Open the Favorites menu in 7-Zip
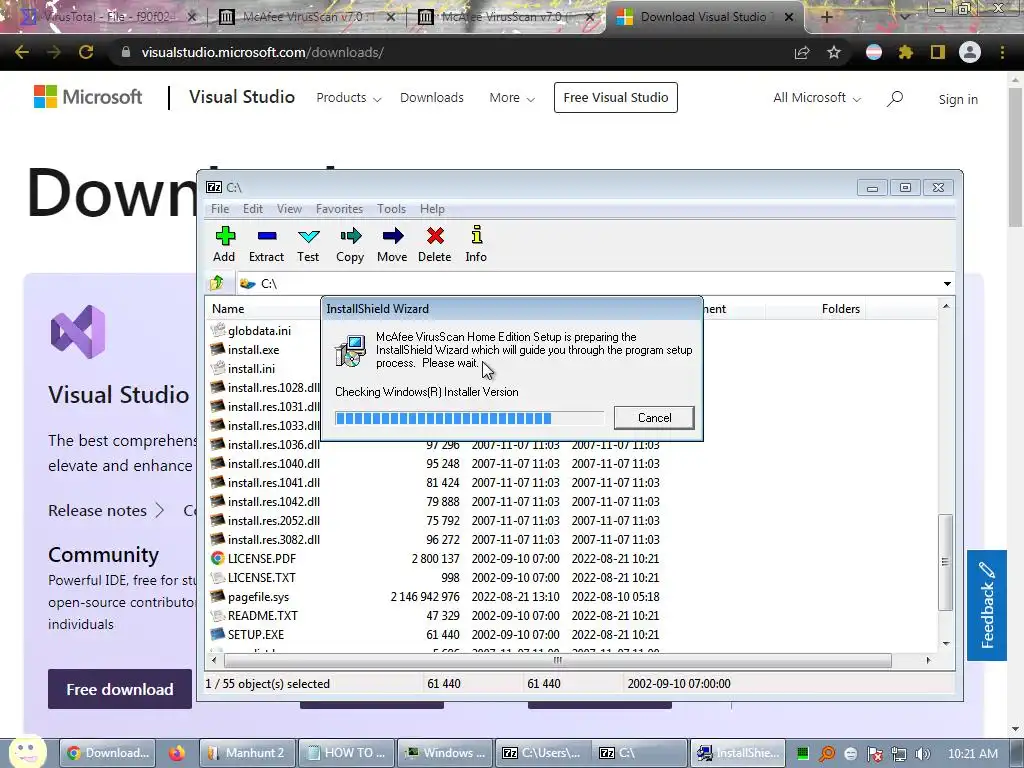This screenshot has height=768, width=1024. [x=339, y=209]
